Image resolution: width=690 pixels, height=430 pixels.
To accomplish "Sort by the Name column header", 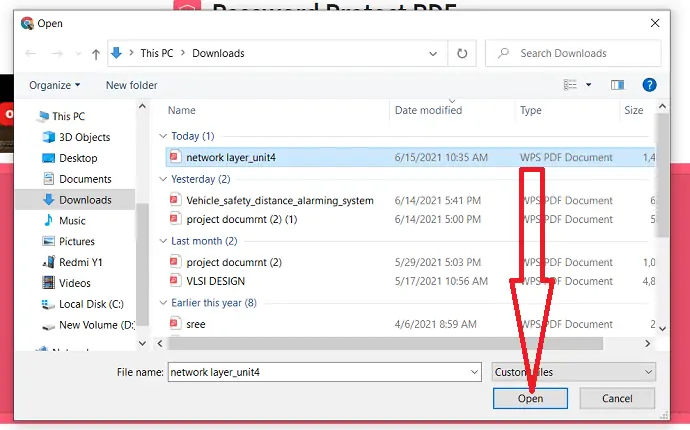I will click(181, 110).
